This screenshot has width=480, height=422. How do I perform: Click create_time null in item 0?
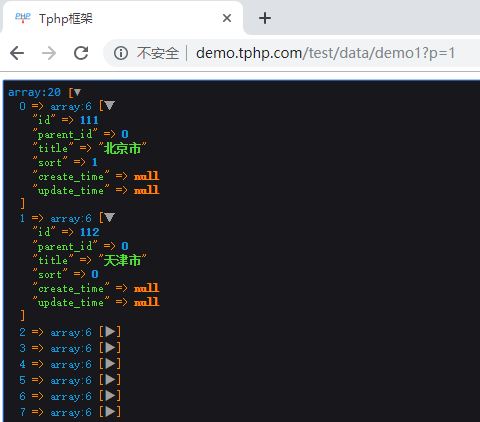[x=147, y=176]
